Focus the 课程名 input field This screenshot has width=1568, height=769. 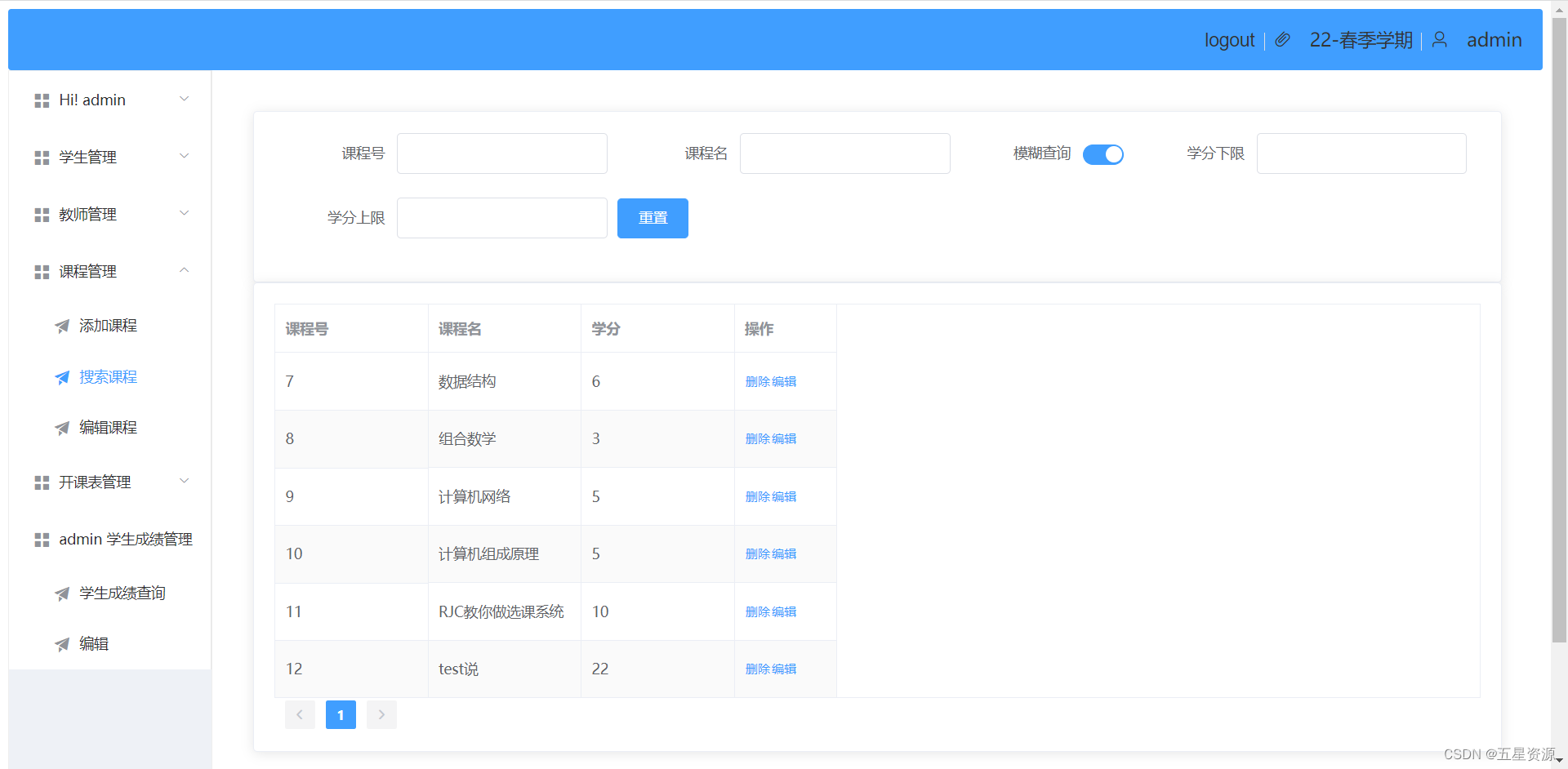845,153
